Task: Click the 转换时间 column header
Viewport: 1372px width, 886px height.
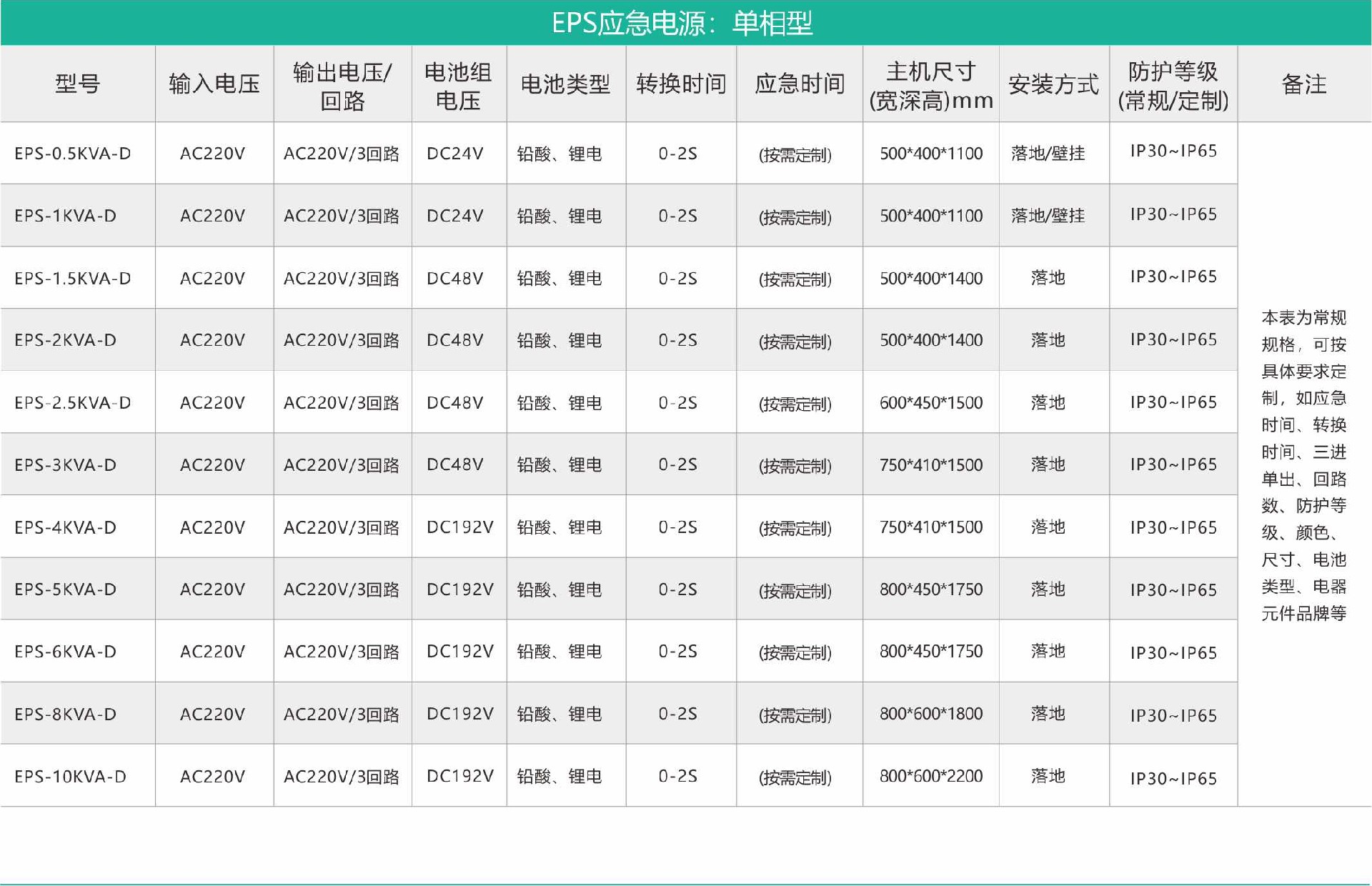Action: pos(681,84)
